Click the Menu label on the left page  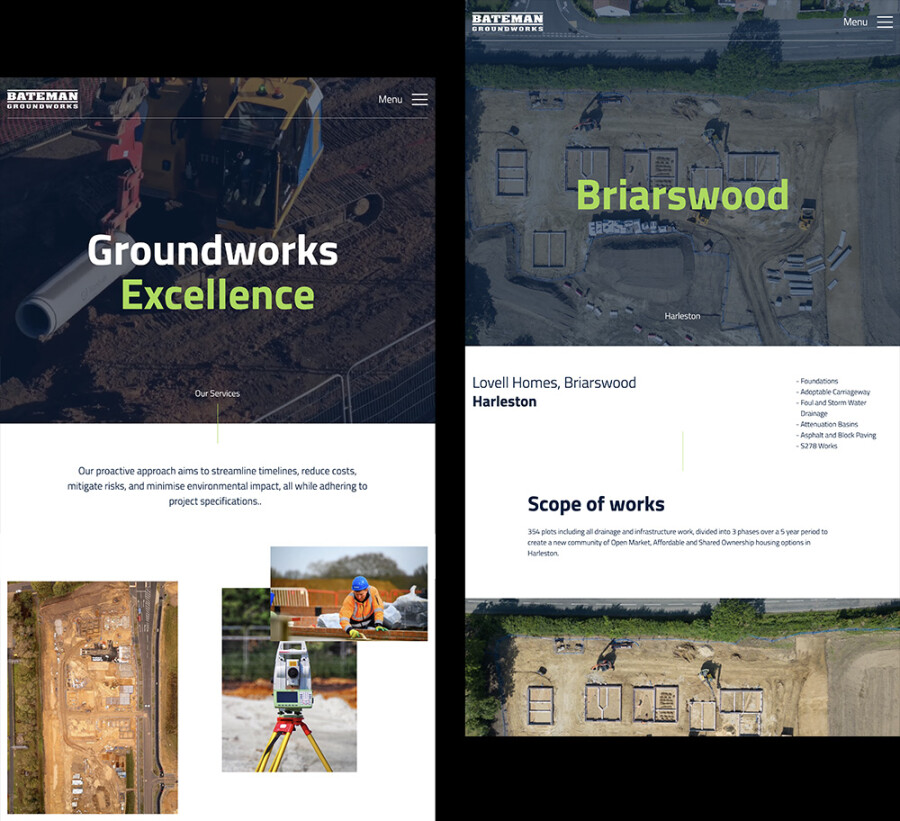point(390,99)
